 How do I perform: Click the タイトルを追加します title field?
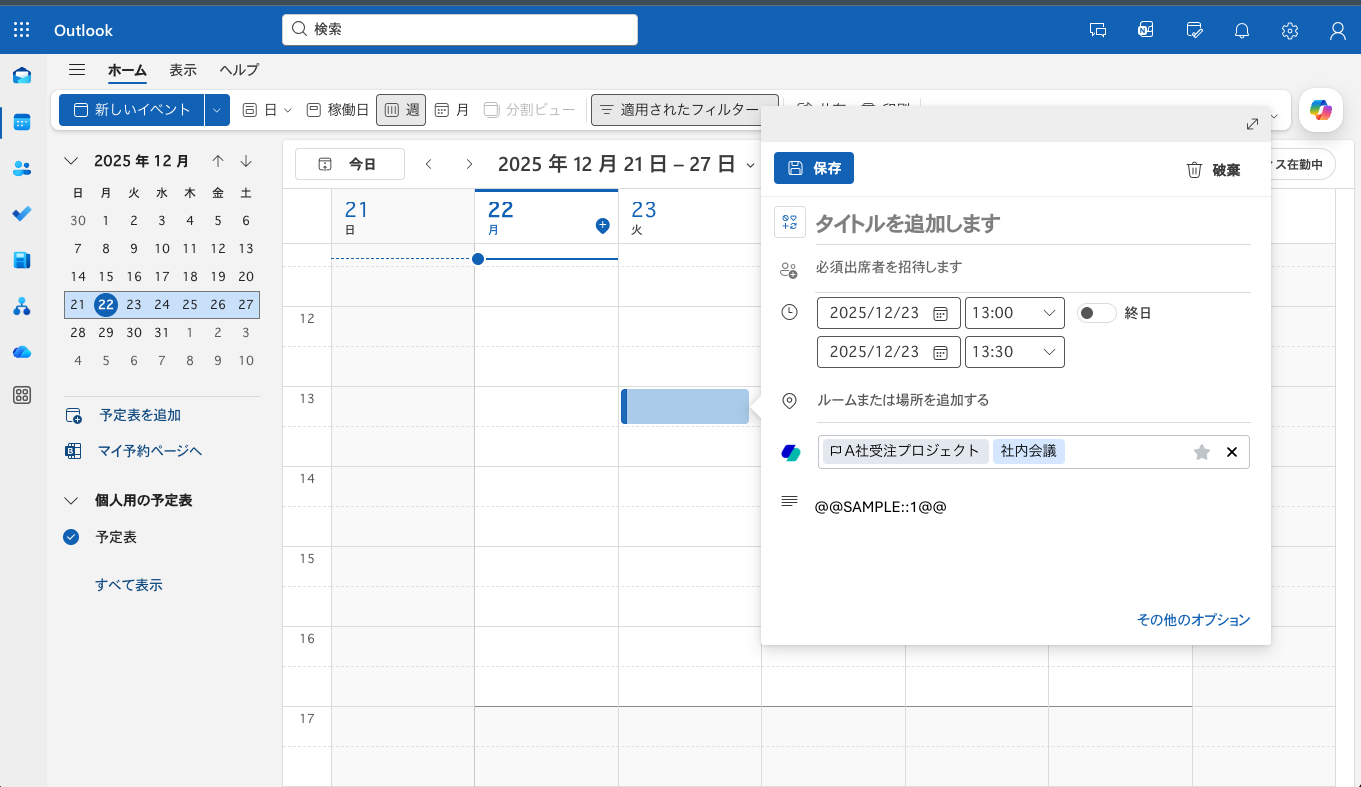click(1030, 223)
